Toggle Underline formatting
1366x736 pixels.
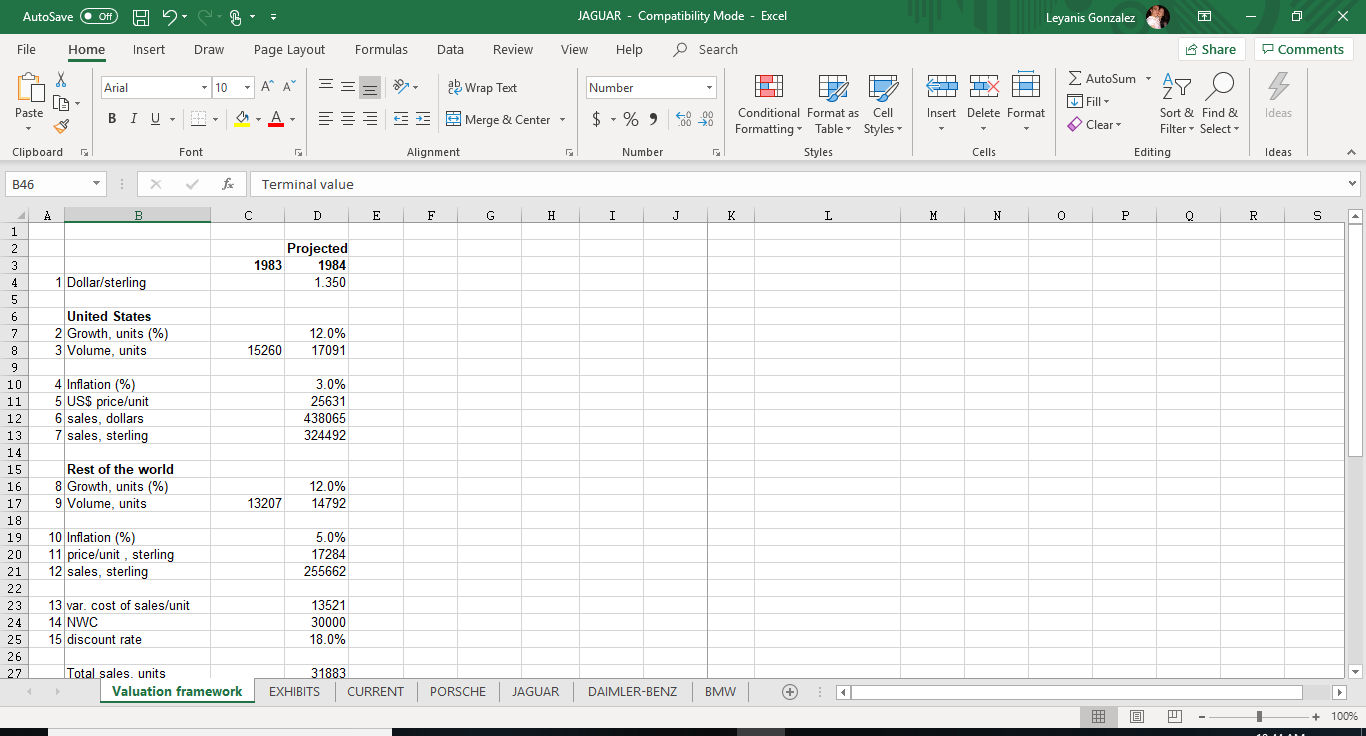(x=154, y=119)
